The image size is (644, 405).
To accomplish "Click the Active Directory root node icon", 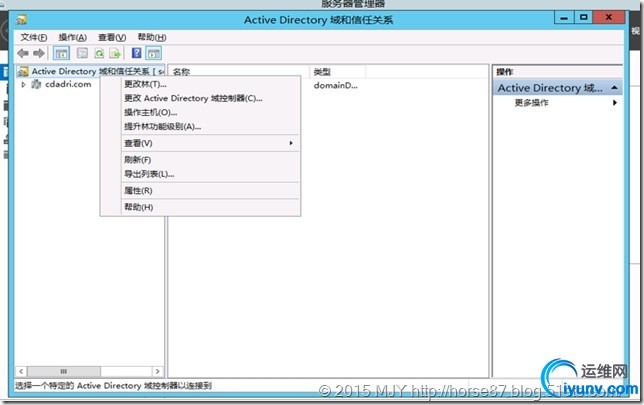I will (x=23, y=71).
